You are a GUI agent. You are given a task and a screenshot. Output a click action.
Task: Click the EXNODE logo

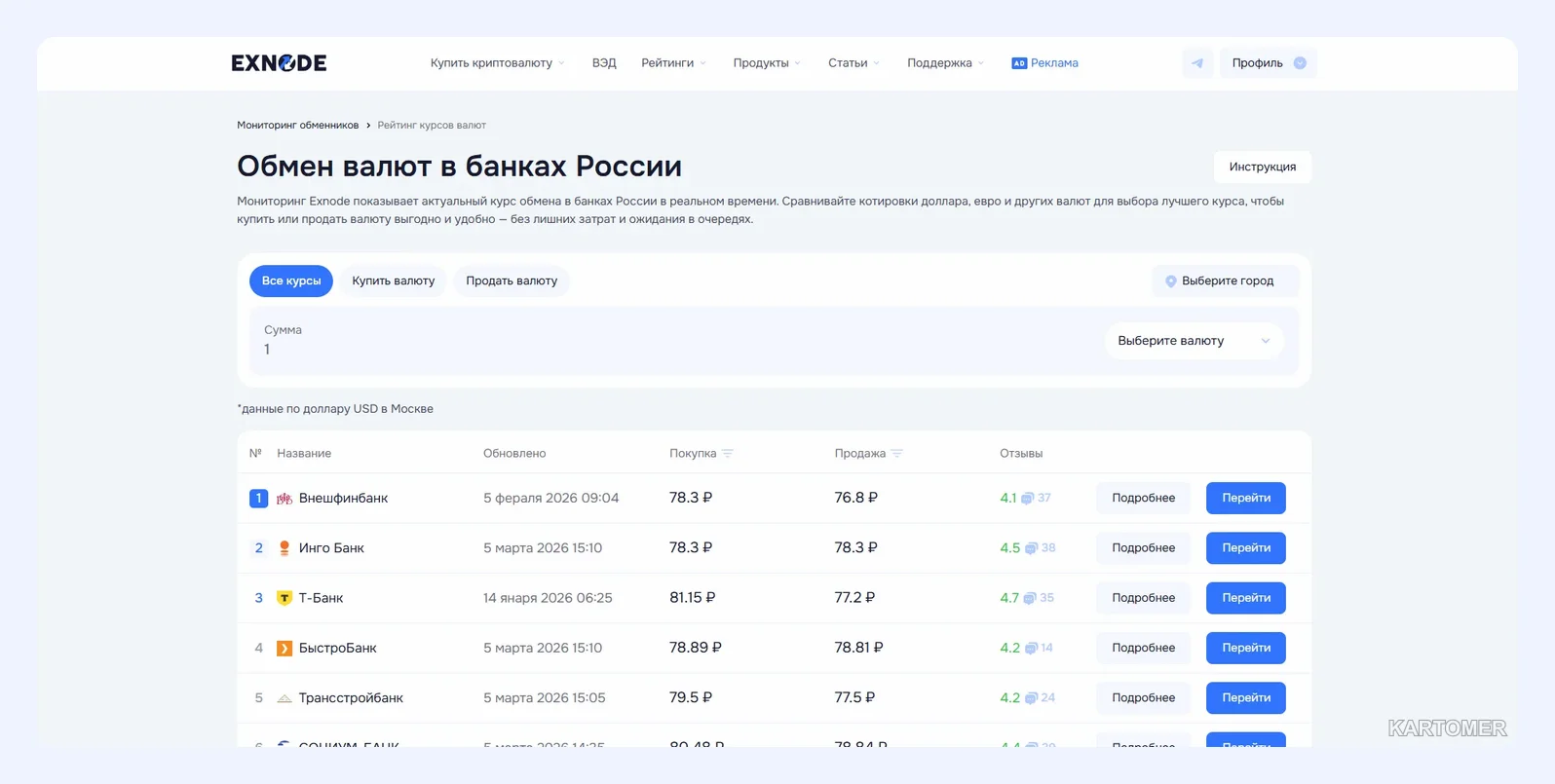[x=279, y=63]
